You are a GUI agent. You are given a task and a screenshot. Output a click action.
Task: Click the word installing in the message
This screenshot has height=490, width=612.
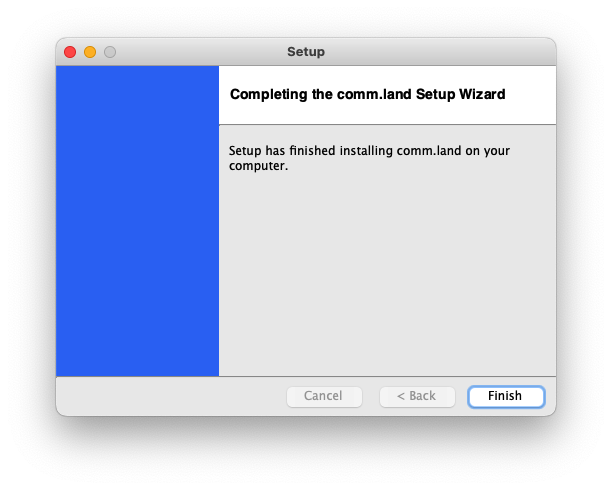tap(366, 151)
